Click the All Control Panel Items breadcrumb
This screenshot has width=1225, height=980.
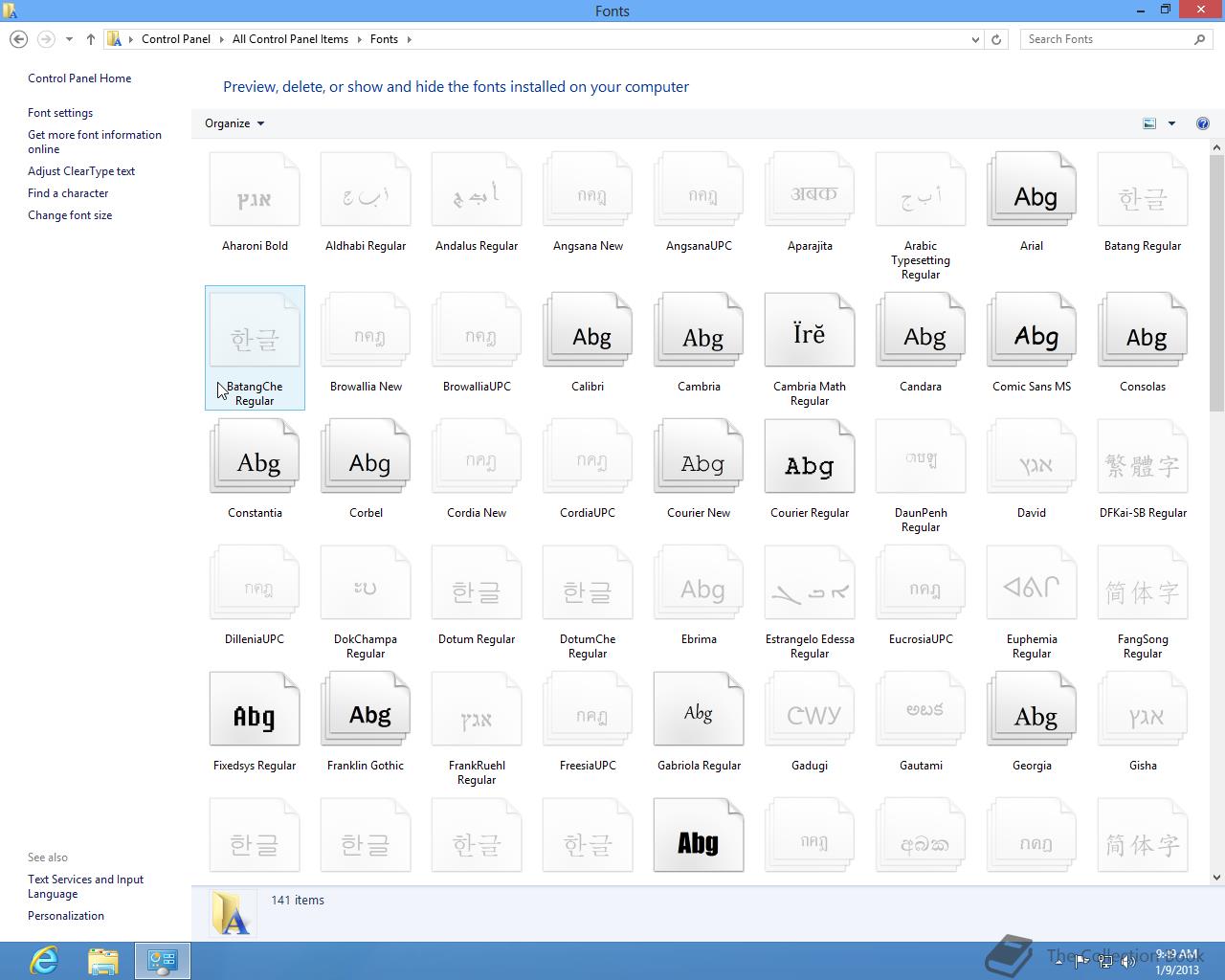click(290, 39)
